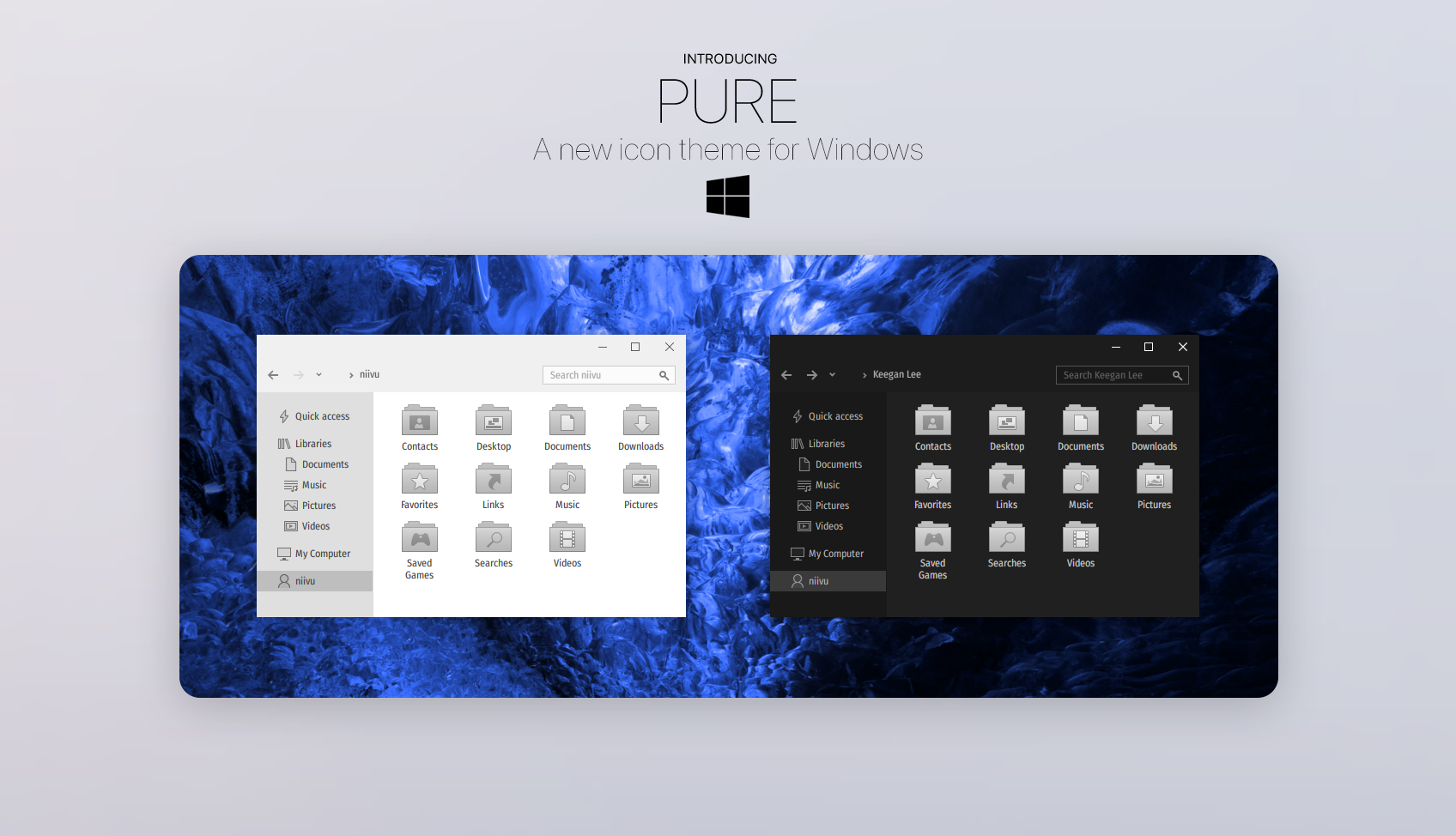The image size is (1456, 836).
Task: Minimize the light explorer window
Action: [603, 347]
